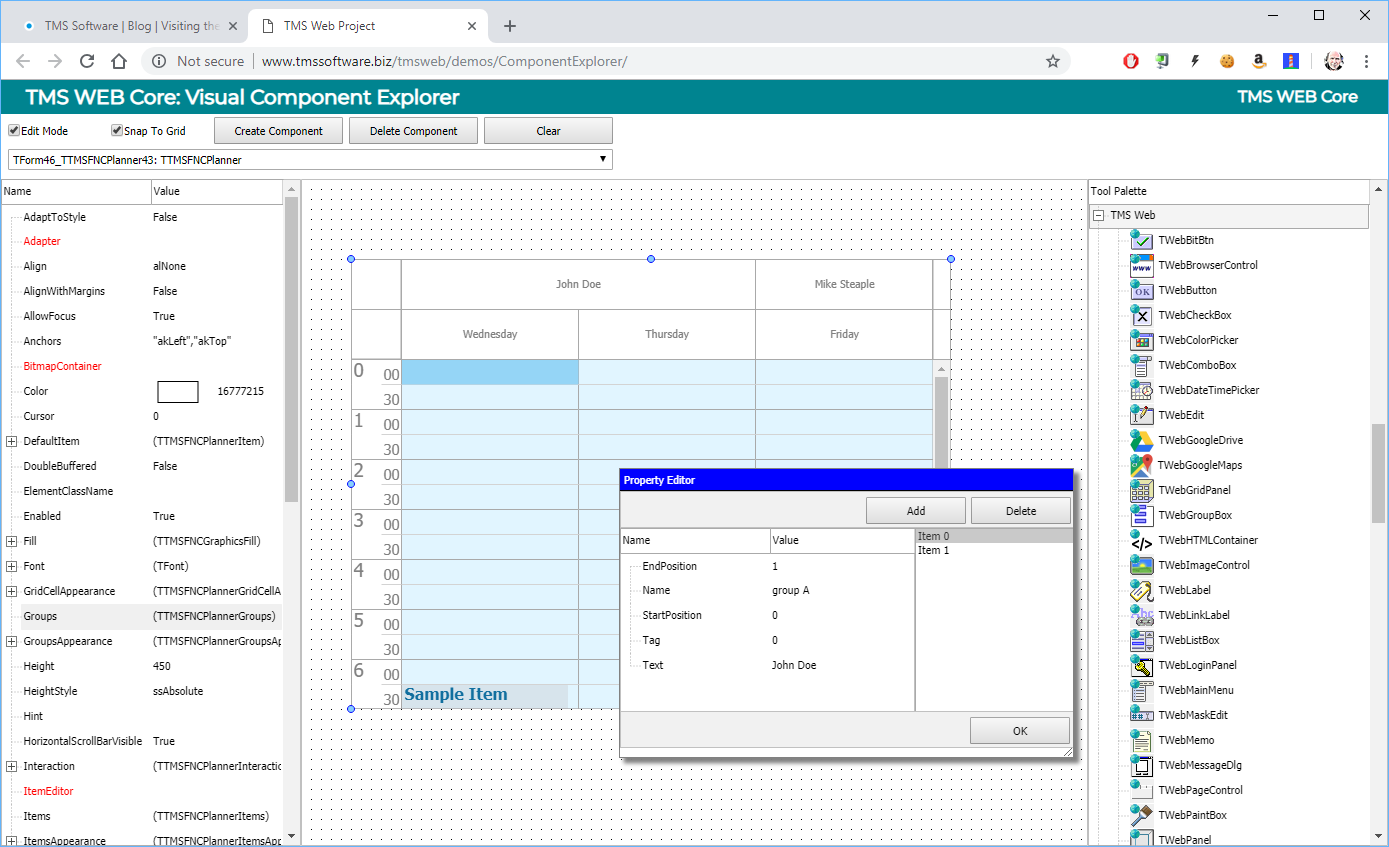Click the Tool Palette vertical scrollbar
This screenshot has height=847, width=1389.
[1379, 472]
